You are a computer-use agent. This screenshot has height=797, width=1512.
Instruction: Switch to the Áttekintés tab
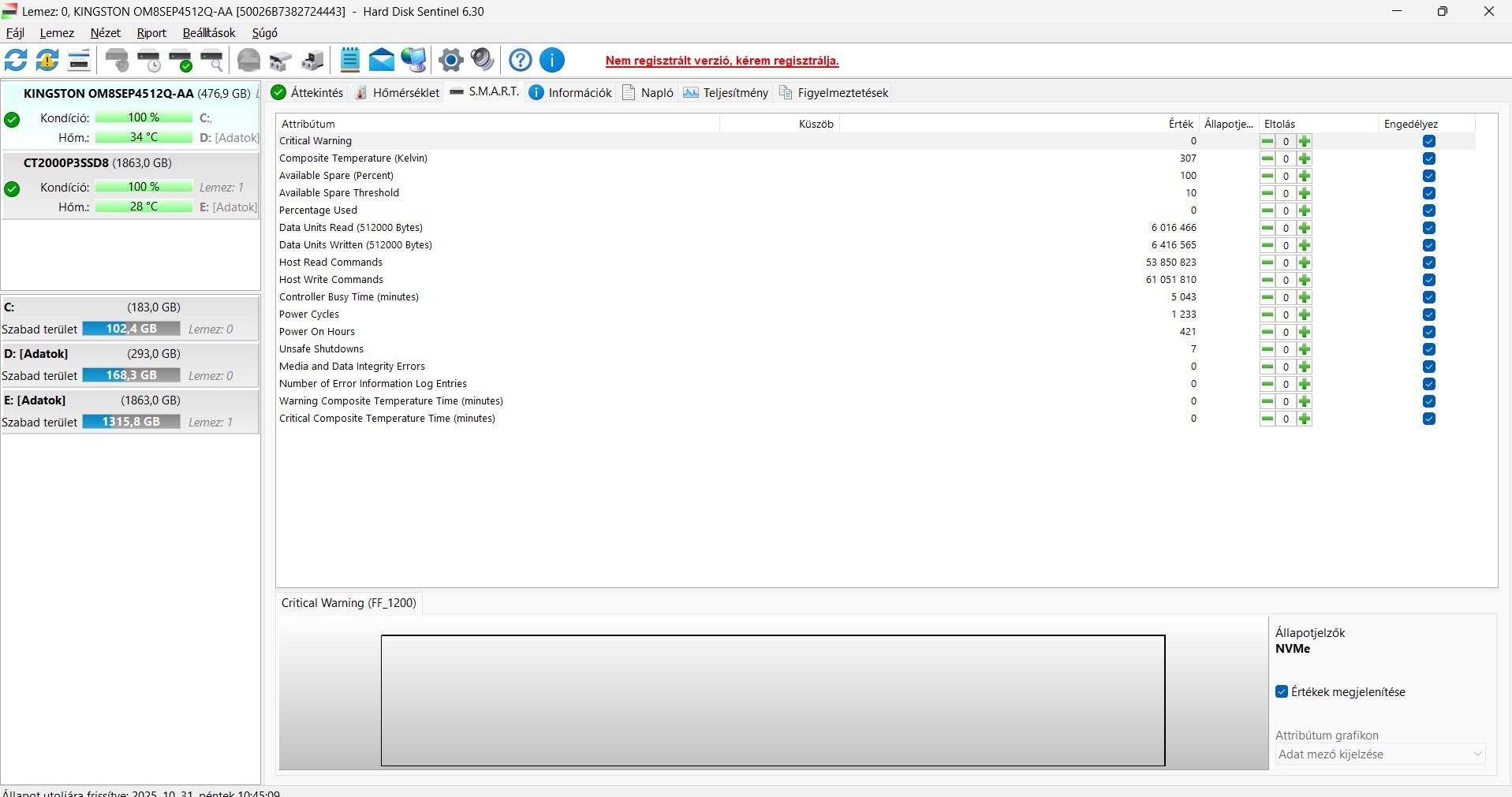tap(308, 92)
